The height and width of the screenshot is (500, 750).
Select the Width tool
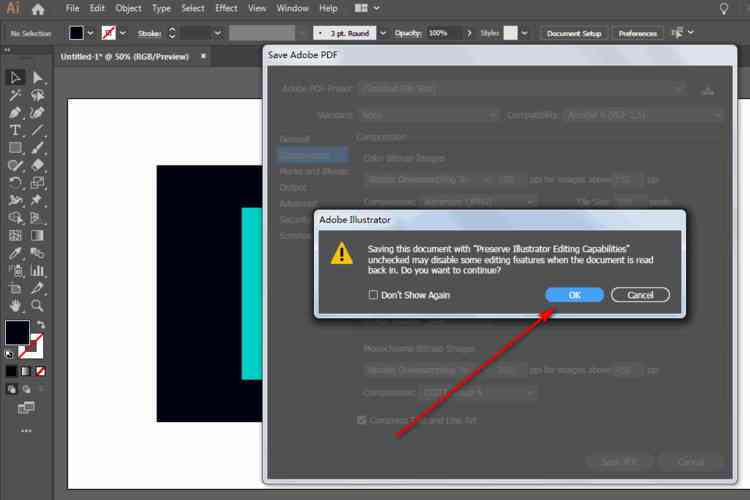point(15,200)
